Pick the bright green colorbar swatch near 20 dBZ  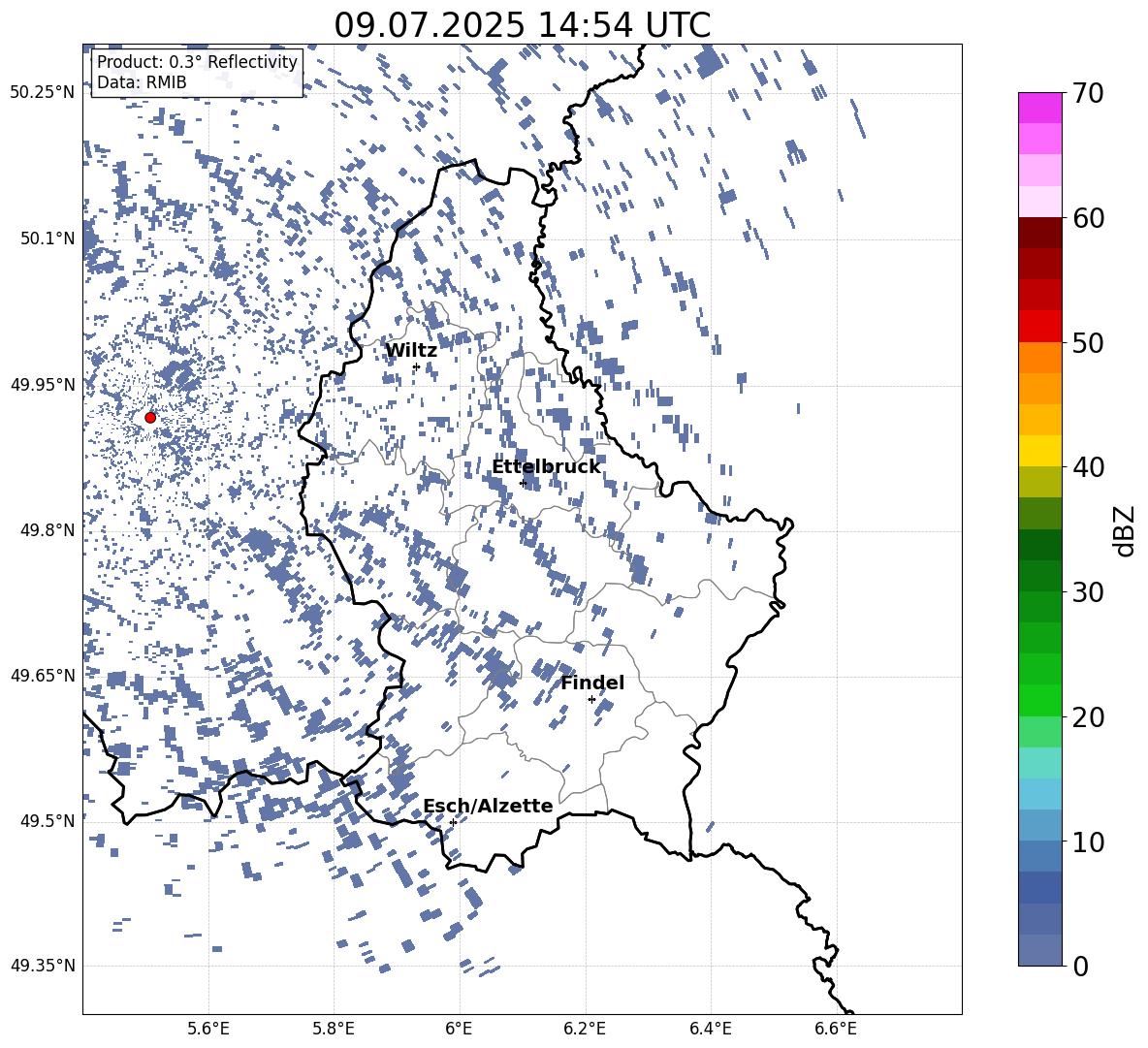coord(1039,700)
